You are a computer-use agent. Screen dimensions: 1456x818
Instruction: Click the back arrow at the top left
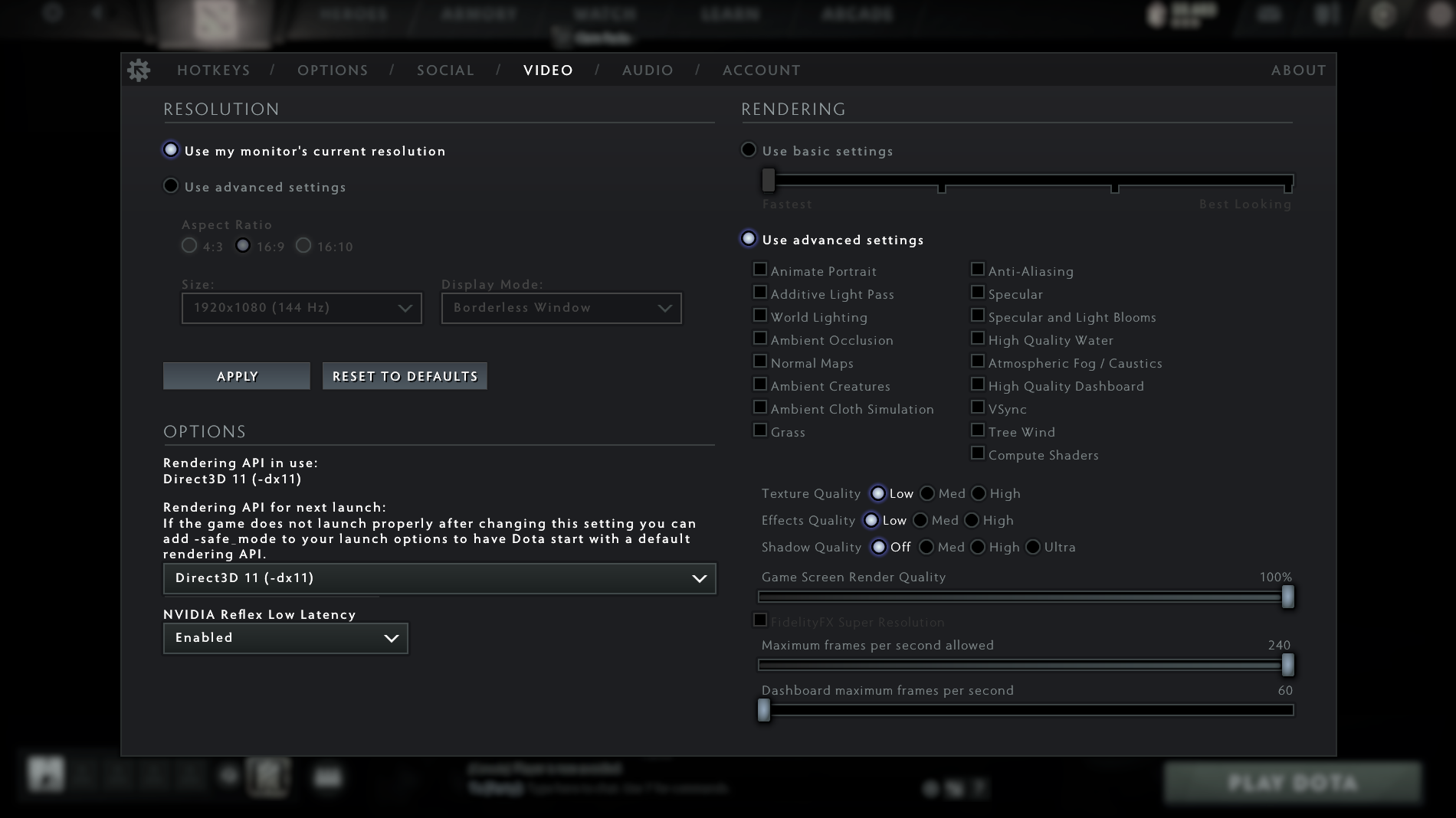coord(96,12)
